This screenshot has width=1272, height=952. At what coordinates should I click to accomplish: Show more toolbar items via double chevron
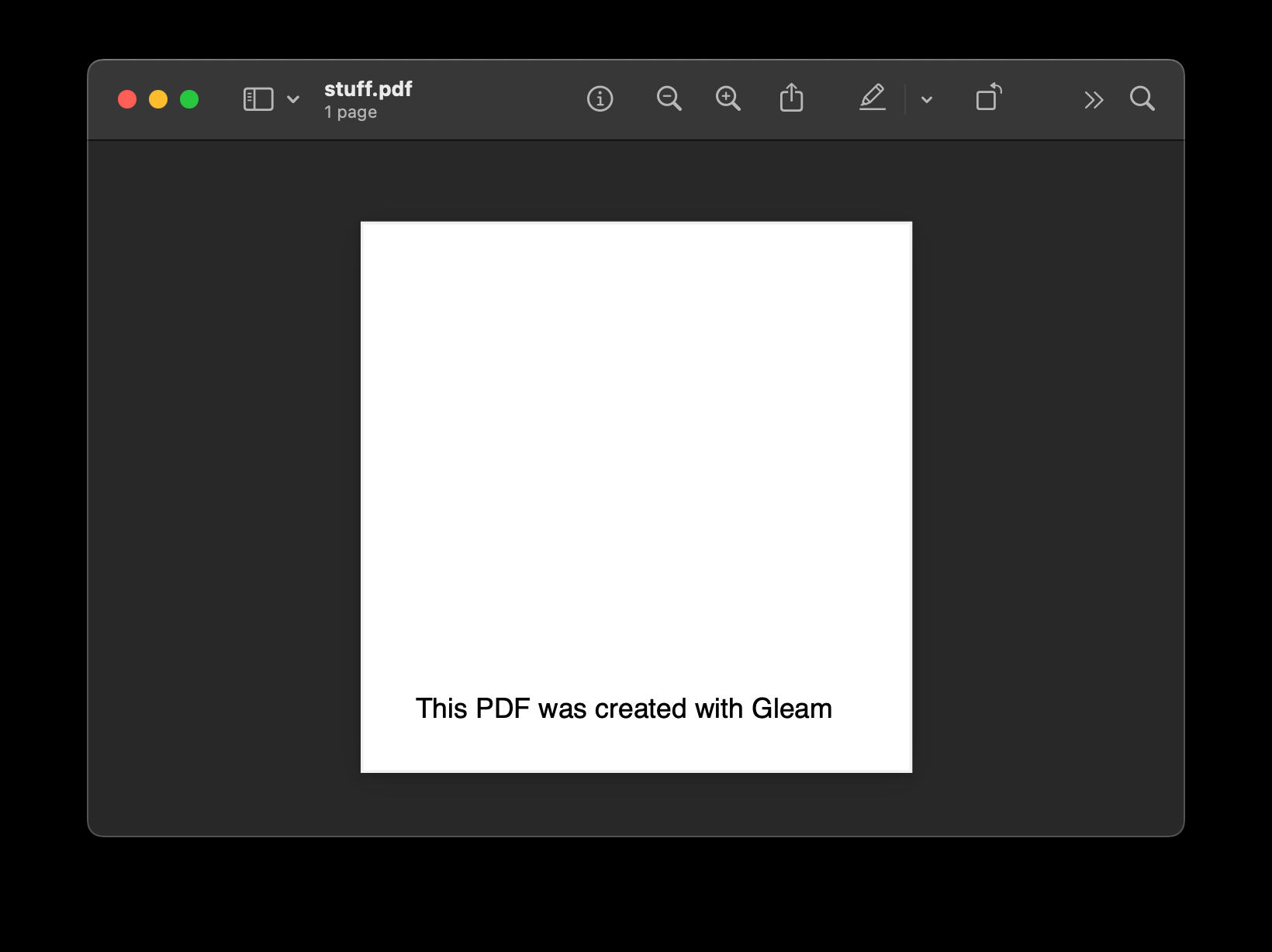(x=1094, y=100)
